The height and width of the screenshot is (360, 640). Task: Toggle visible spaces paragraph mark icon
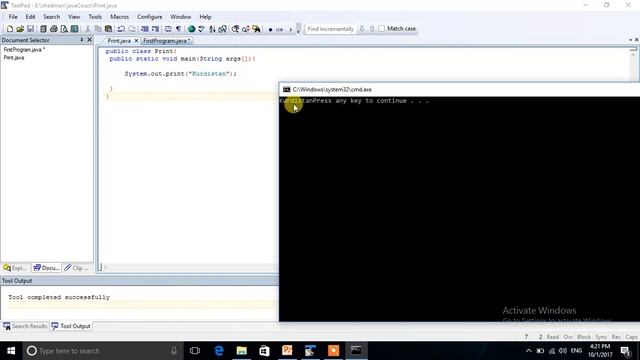[x=178, y=29]
